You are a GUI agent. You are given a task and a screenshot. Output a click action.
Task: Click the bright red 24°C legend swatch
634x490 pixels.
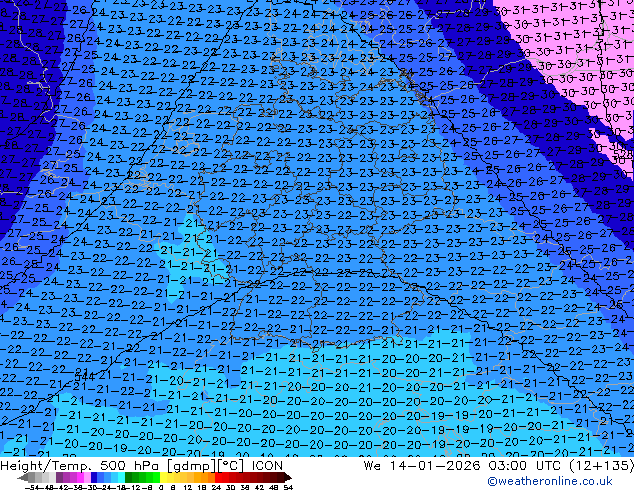point(218,478)
